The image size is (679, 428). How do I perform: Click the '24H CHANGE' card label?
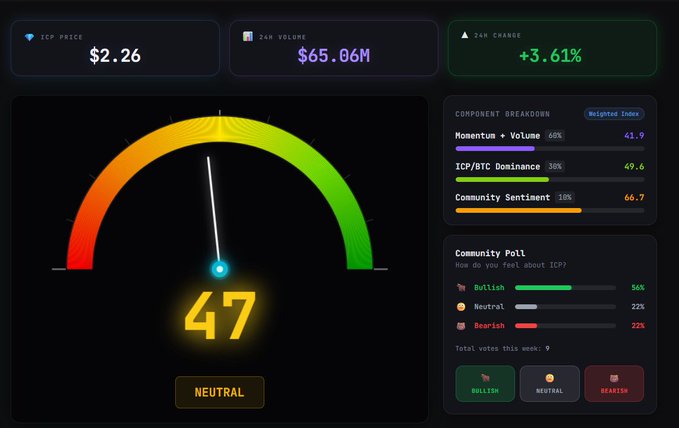click(x=498, y=36)
